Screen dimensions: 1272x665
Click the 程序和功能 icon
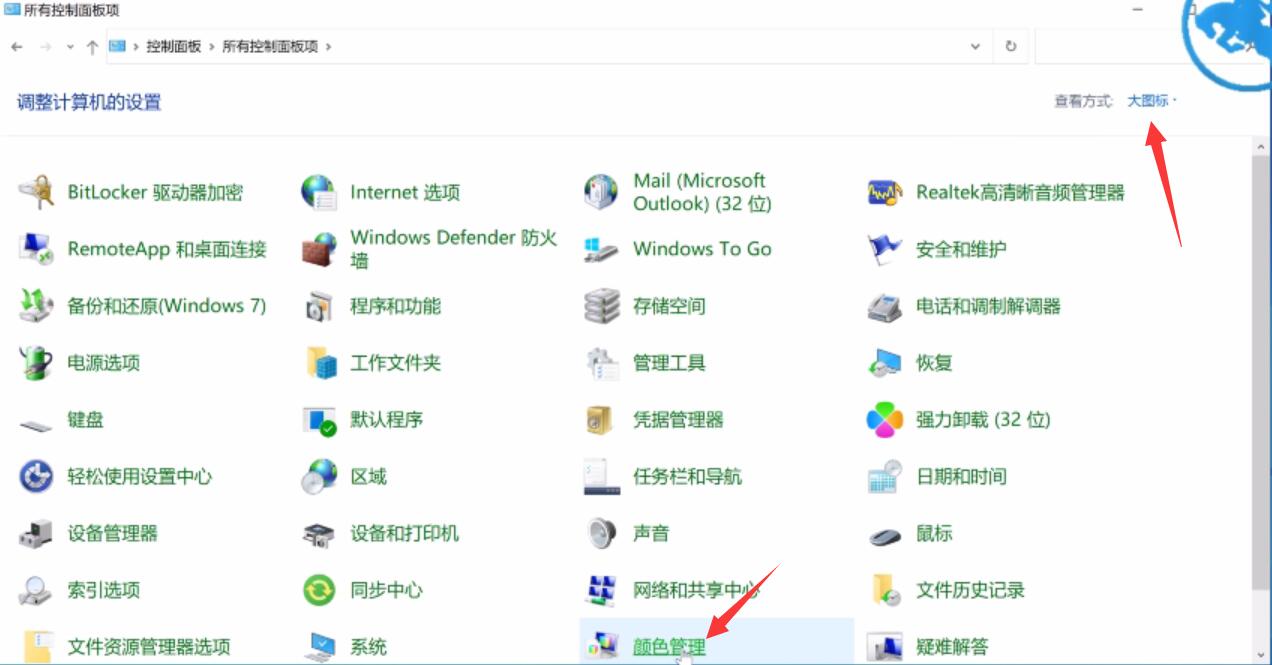click(319, 306)
